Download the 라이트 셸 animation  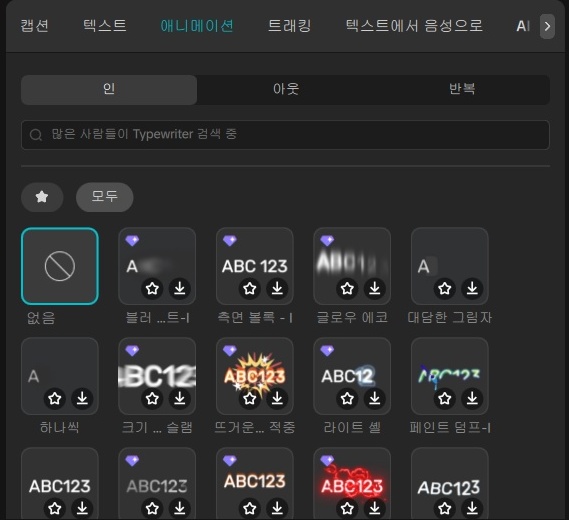375,398
